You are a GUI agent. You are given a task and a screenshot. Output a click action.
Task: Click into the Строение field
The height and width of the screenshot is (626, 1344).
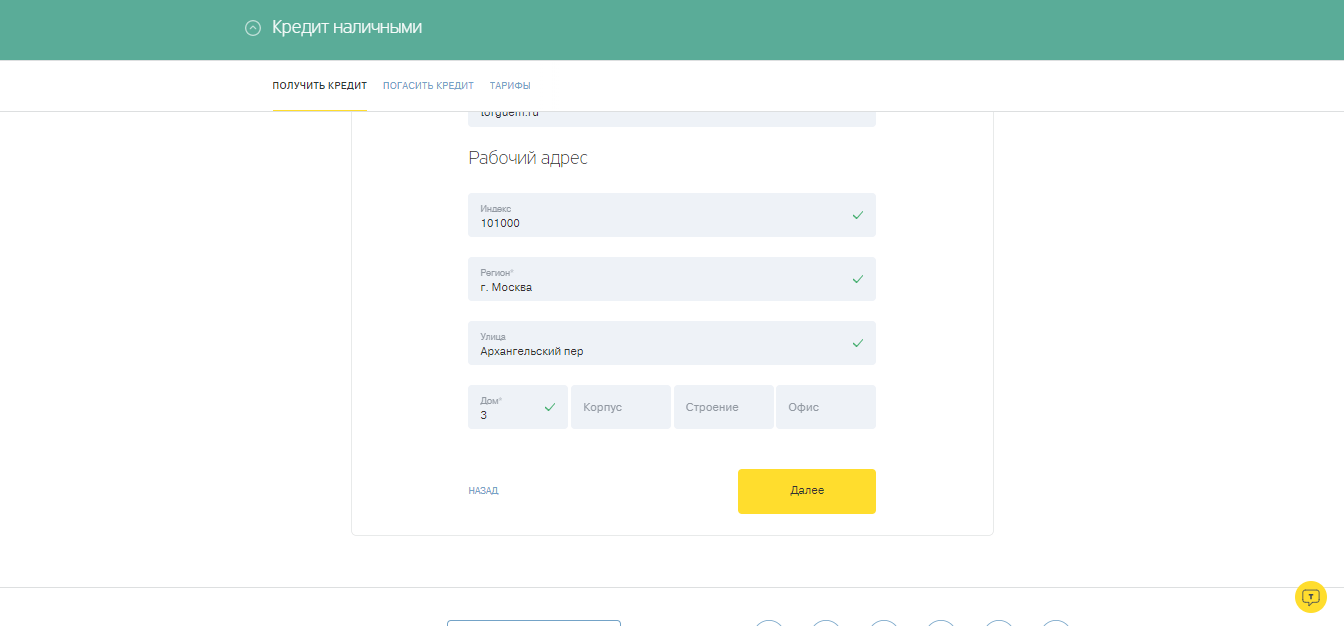click(723, 408)
